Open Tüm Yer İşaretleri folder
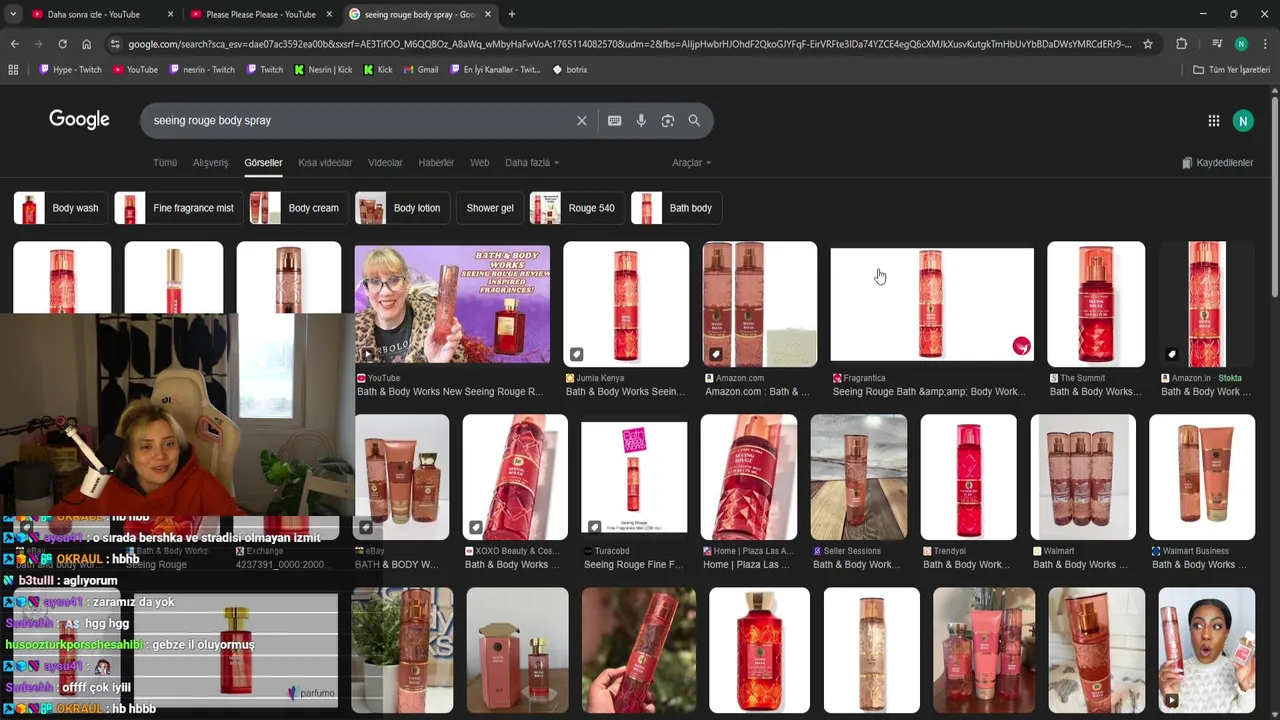 1231,70
